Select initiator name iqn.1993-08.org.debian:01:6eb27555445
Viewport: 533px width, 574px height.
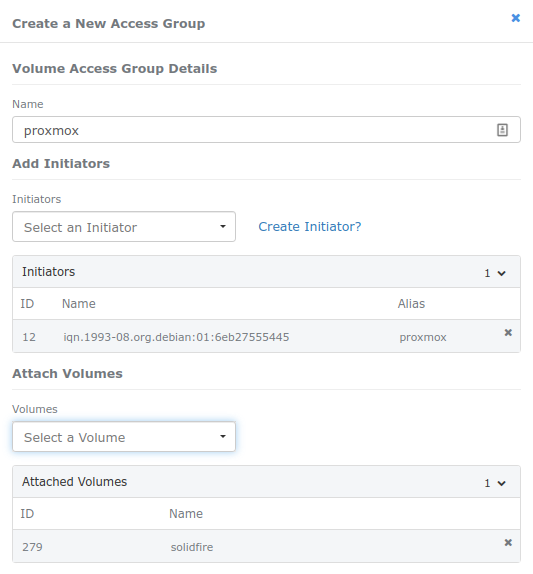point(176,337)
